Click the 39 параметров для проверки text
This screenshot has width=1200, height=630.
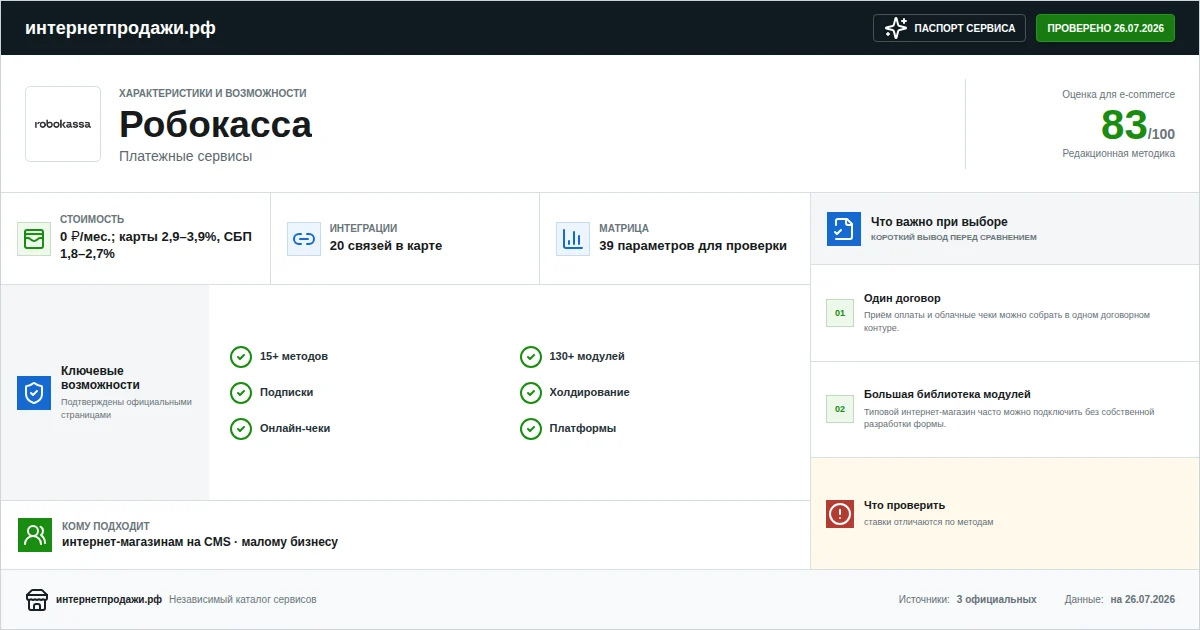pyautogui.click(x=693, y=246)
